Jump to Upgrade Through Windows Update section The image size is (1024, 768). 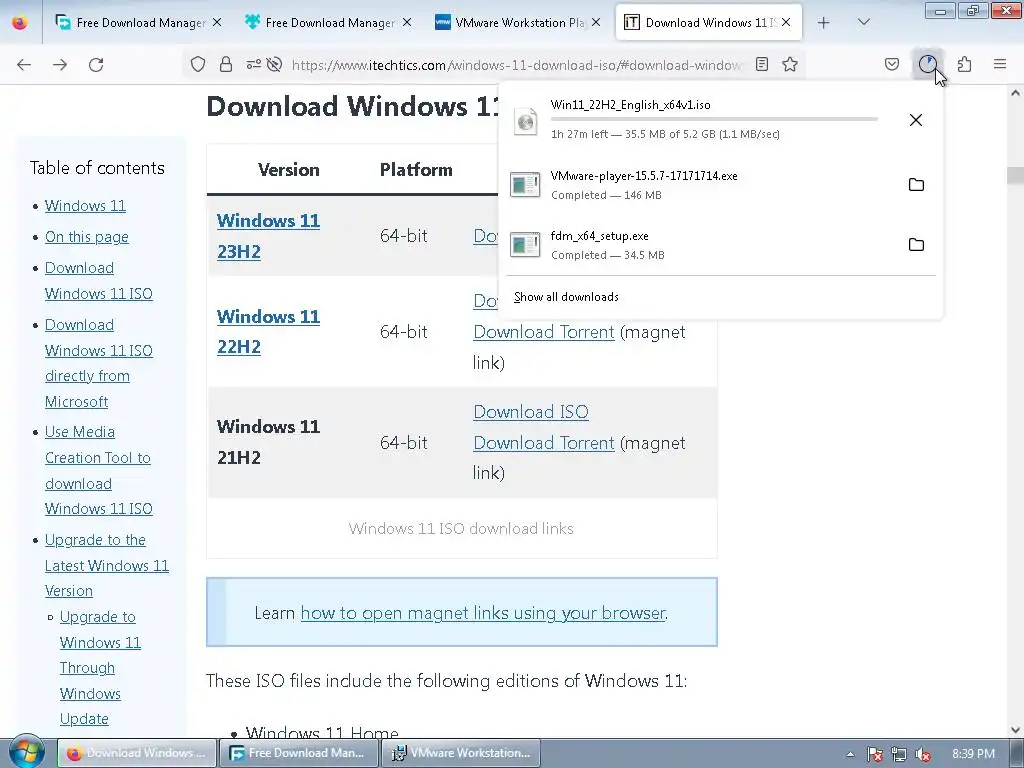pos(100,668)
